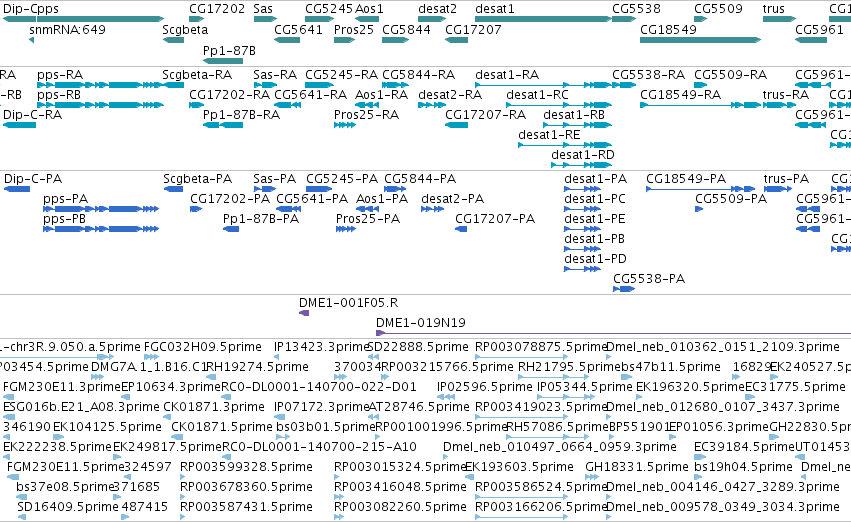This screenshot has width=851, height=522.
Task: Click the CG5245-RA transcript label
Action: click(341, 75)
